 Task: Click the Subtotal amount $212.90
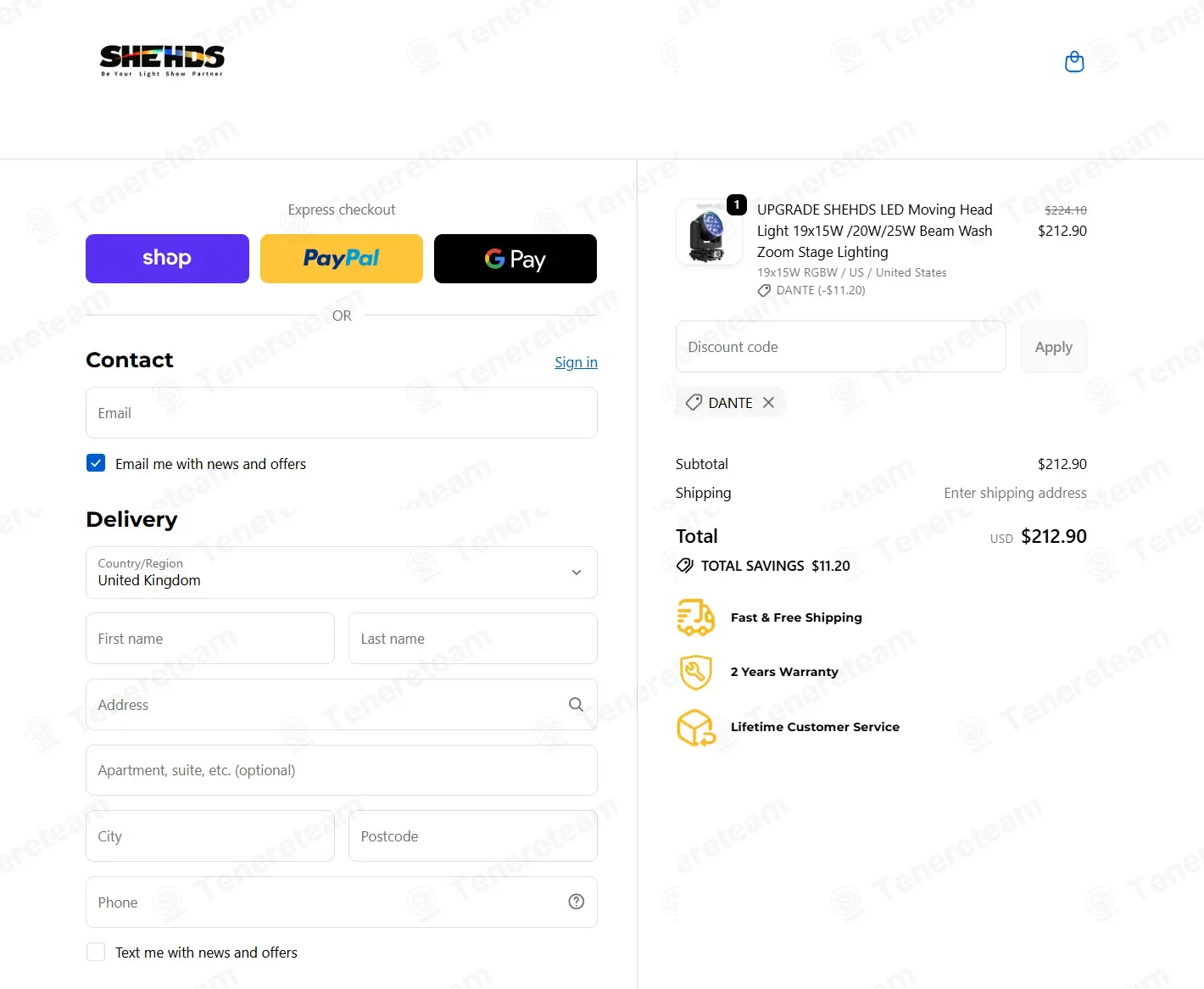coord(1062,464)
